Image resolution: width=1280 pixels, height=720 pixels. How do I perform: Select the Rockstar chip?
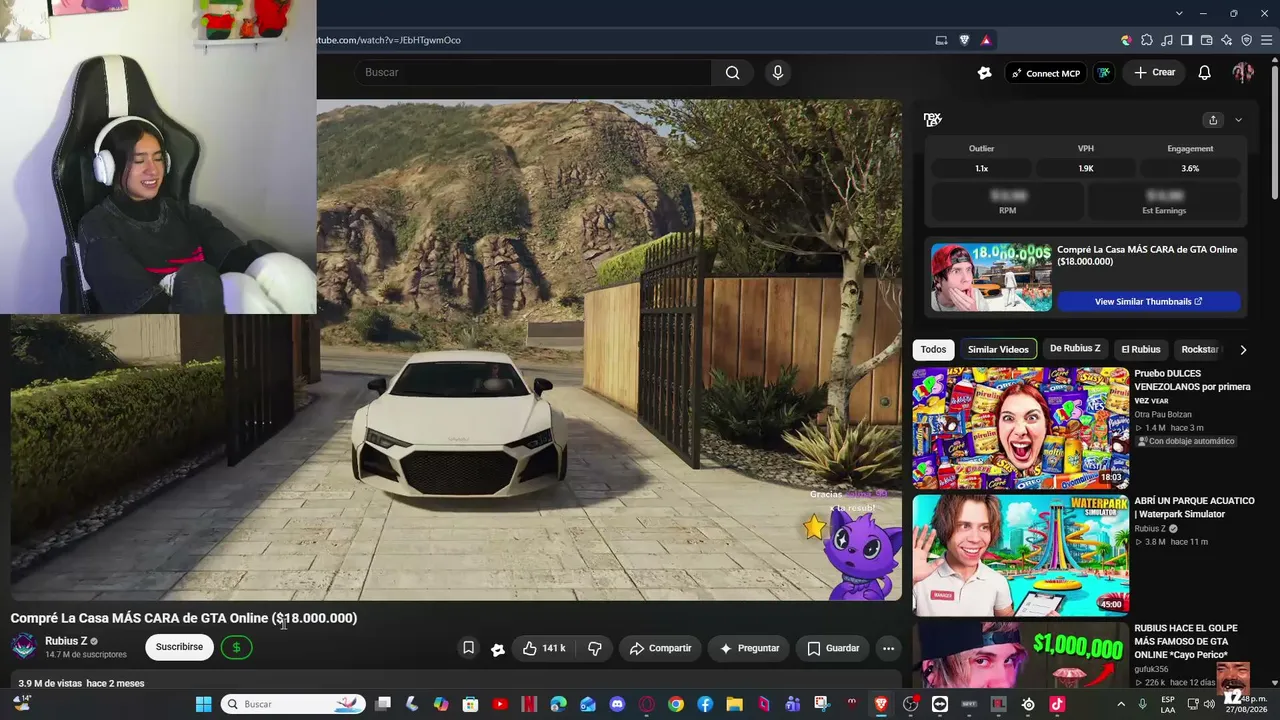1200,349
